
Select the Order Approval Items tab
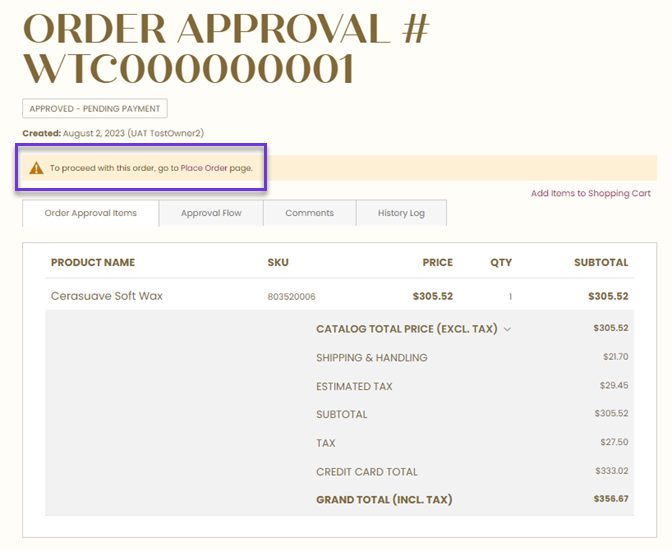[x=90, y=213]
